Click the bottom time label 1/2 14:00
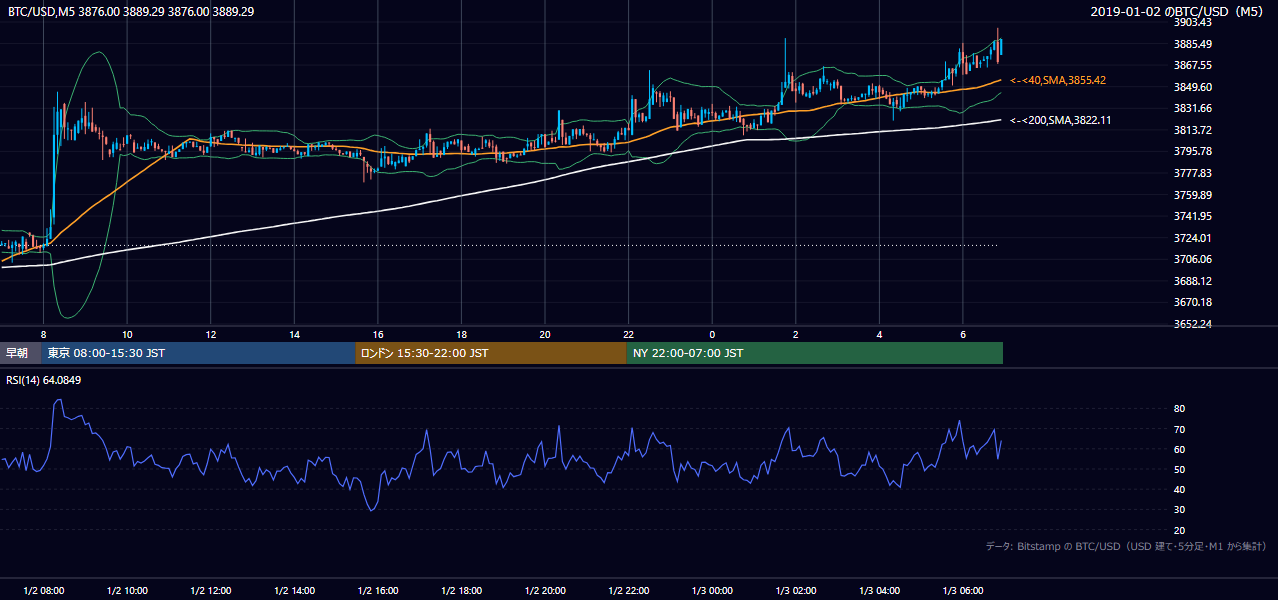Viewport: 1278px width, 600px height. tap(294, 590)
